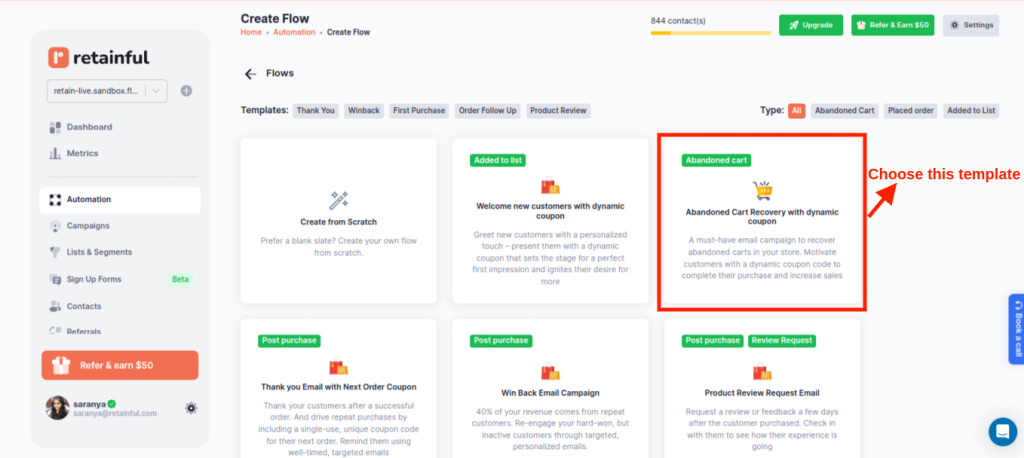Click the rocket icon in Upgrade button
1024x458 pixels.
tap(793, 25)
